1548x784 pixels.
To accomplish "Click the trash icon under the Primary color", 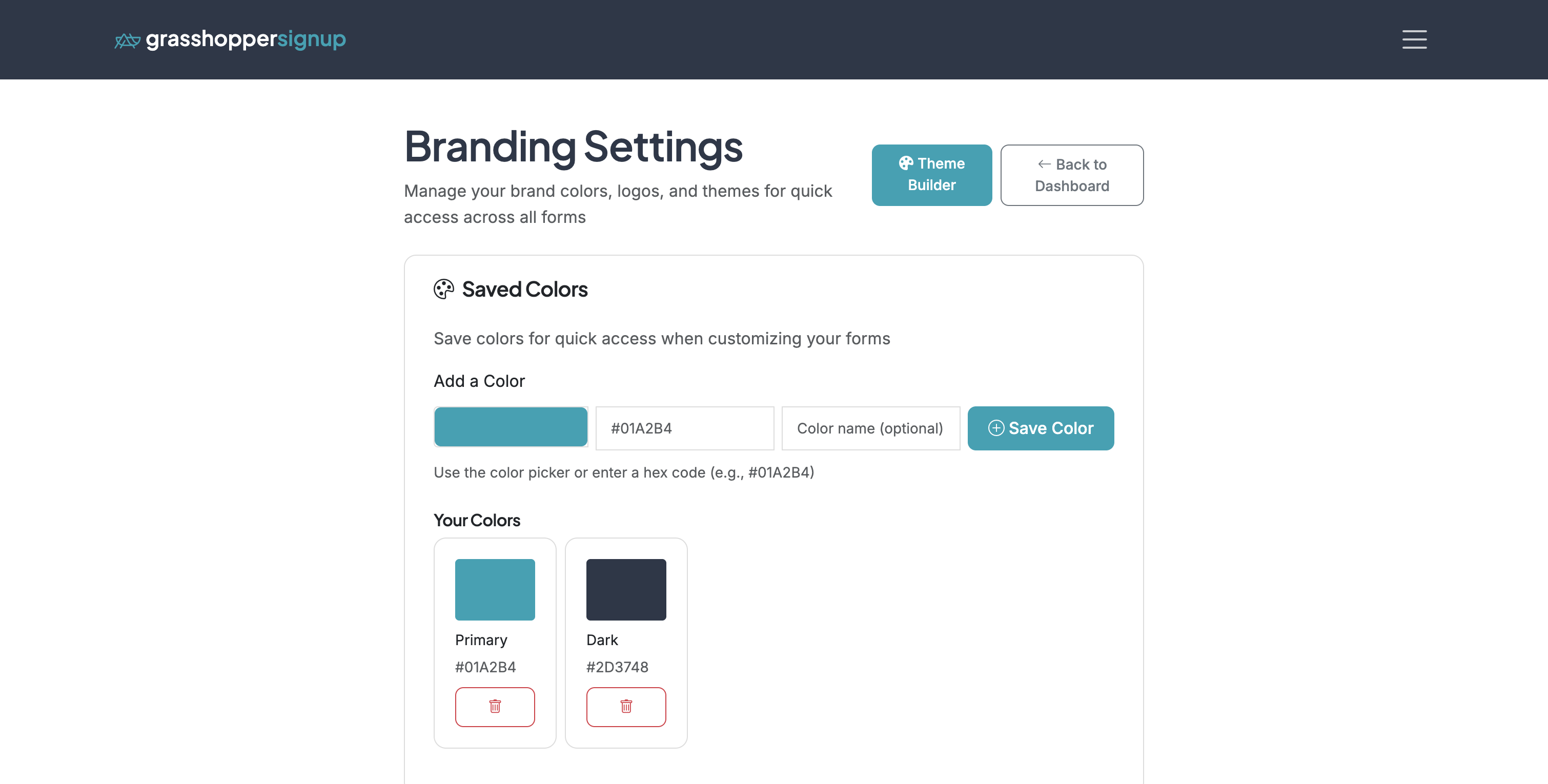I will (495, 707).
